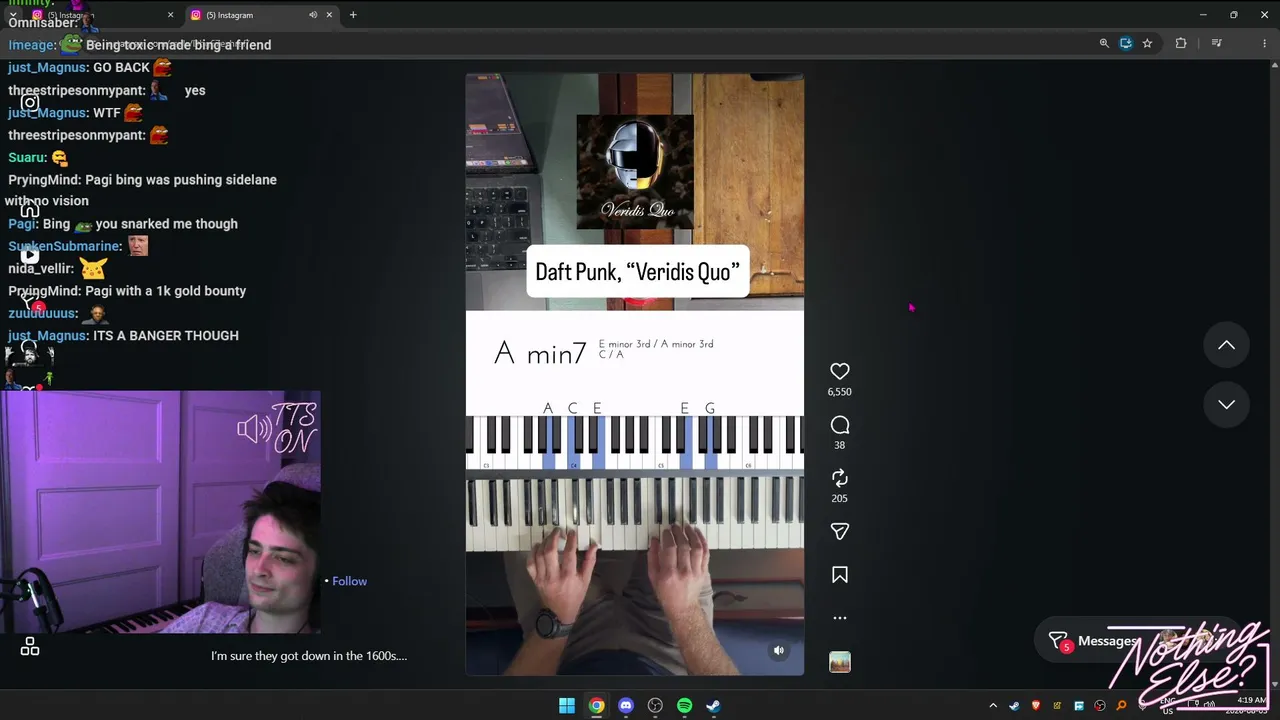Open the Windows Start menu

pyautogui.click(x=567, y=706)
